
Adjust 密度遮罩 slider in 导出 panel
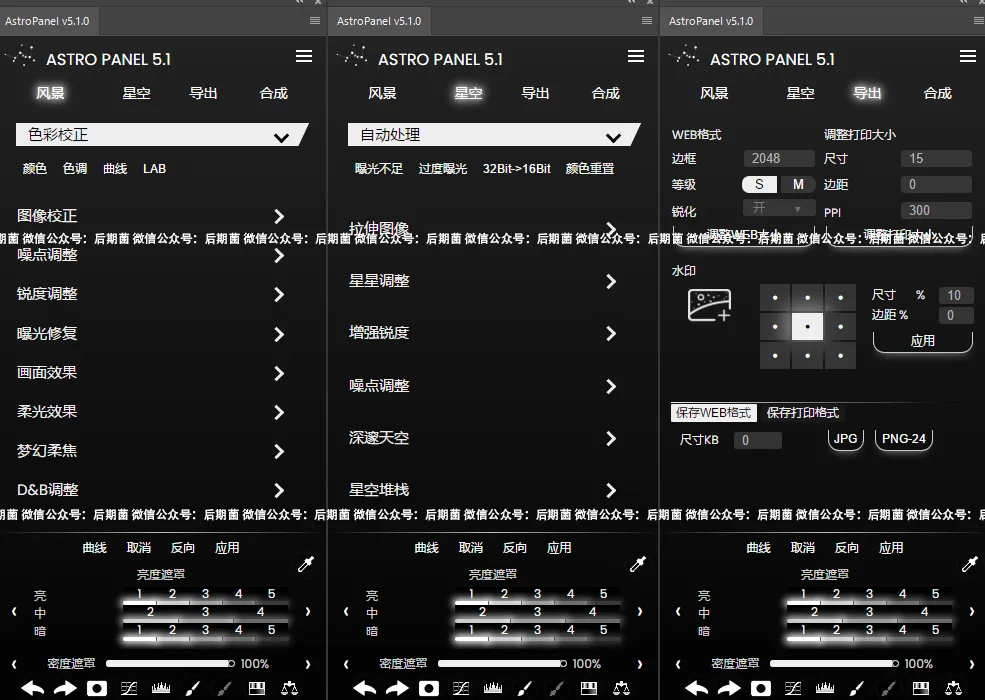coord(834,664)
